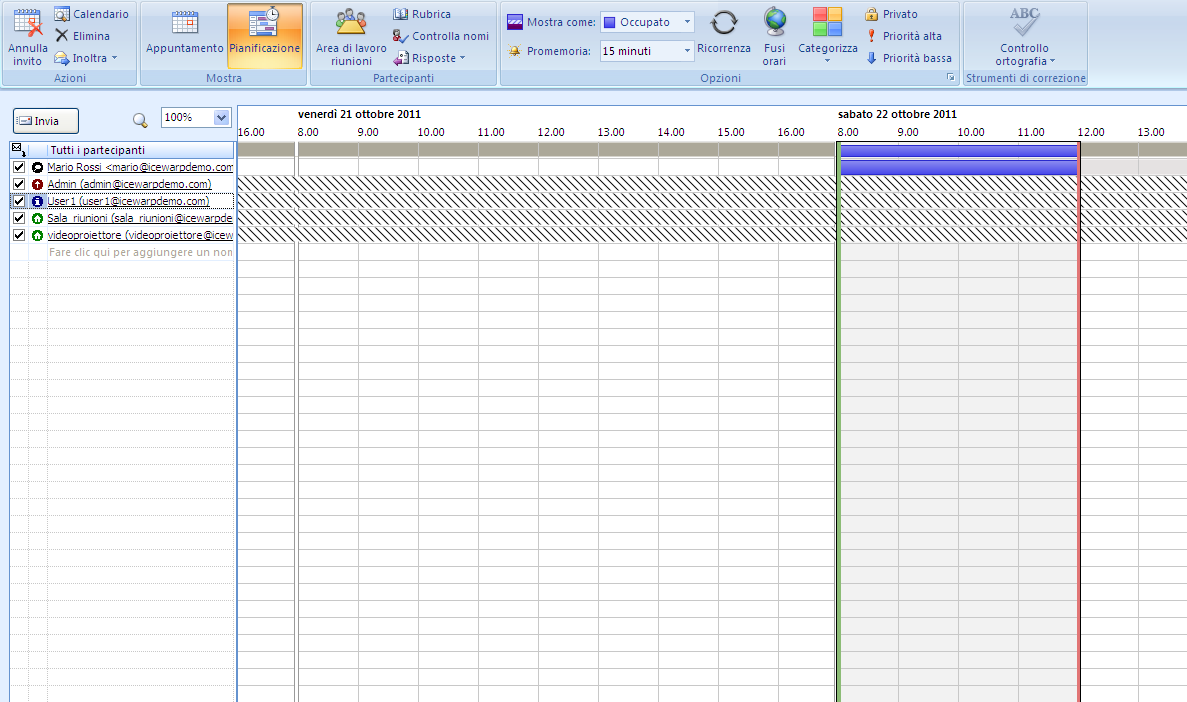Select the User1 attendee entry
This screenshot has width=1187, height=702.
tap(129, 201)
